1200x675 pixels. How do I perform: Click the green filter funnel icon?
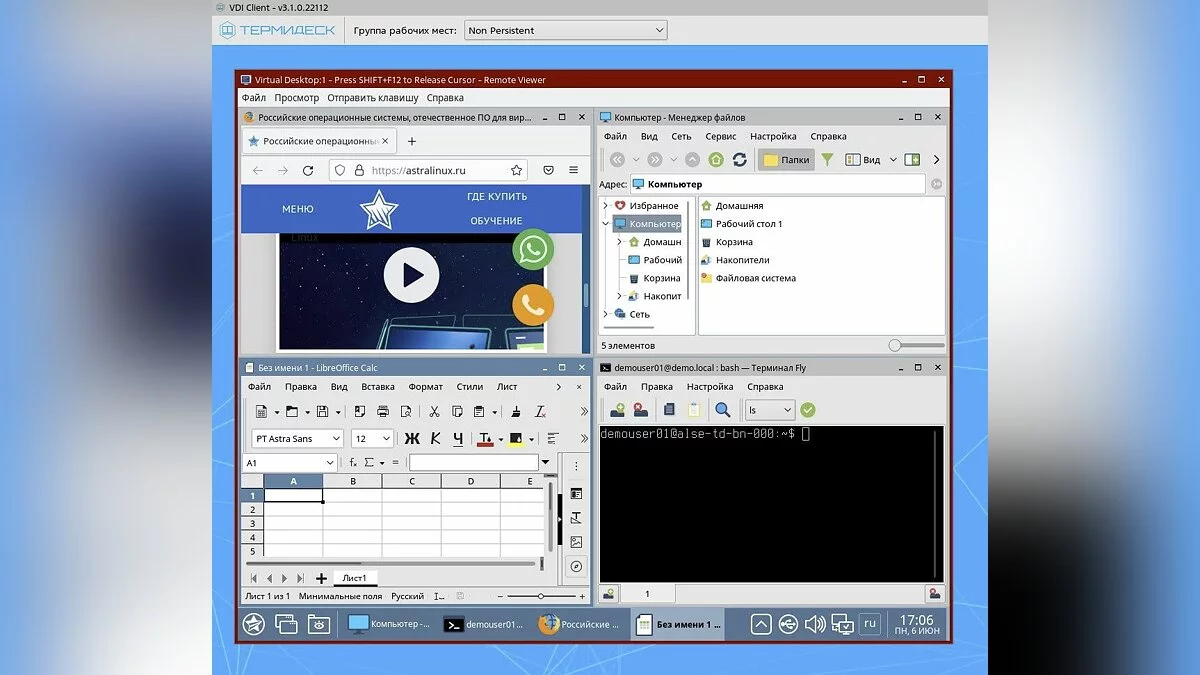[x=827, y=160]
